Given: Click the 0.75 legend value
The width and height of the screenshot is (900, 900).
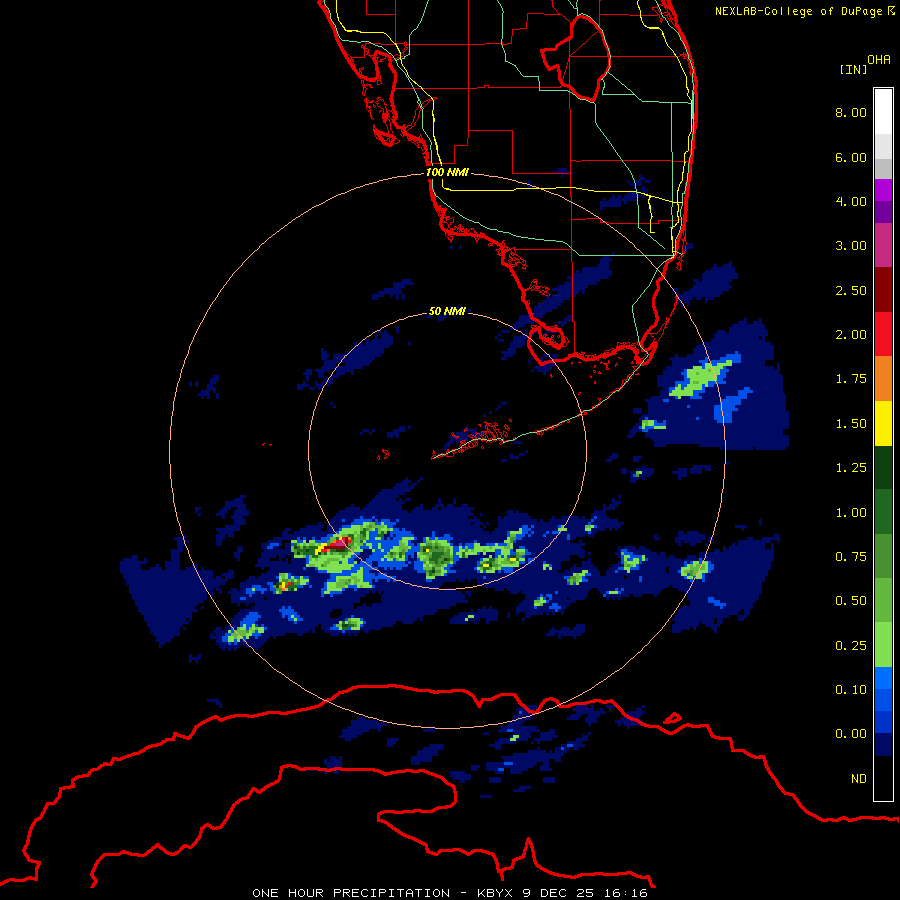Looking at the screenshot, I should pos(851,557).
